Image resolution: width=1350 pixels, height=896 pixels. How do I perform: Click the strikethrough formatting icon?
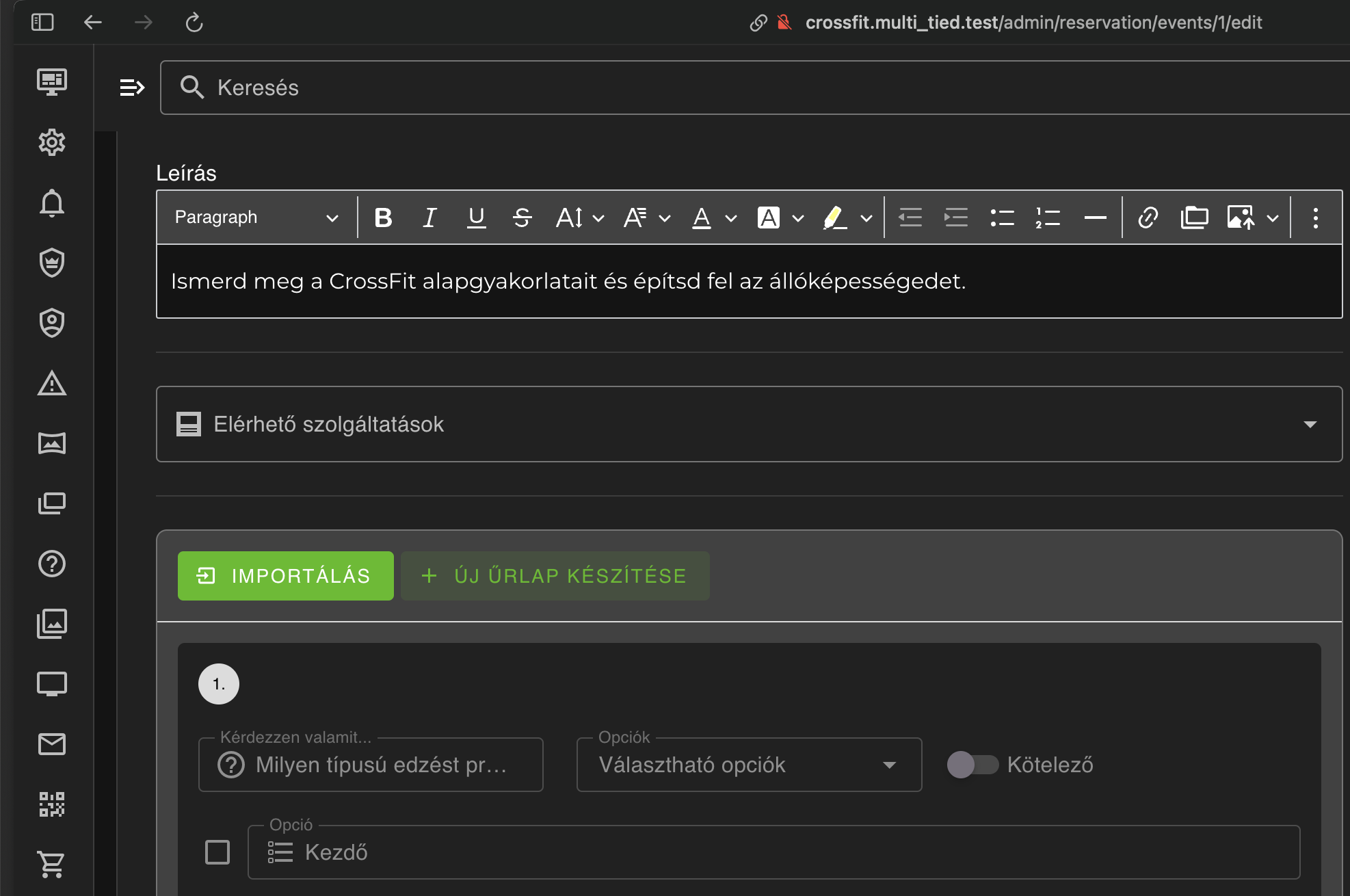[x=522, y=218]
